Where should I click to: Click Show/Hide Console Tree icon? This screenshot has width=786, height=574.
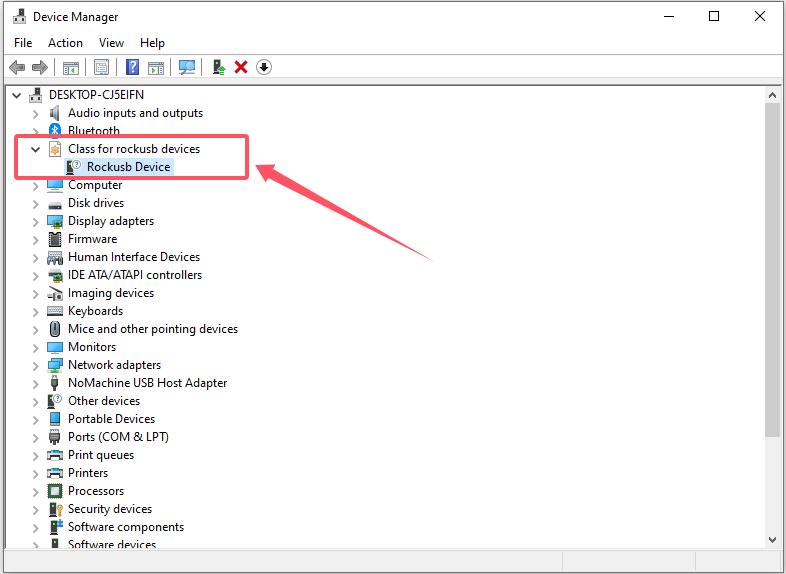[x=71, y=67]
